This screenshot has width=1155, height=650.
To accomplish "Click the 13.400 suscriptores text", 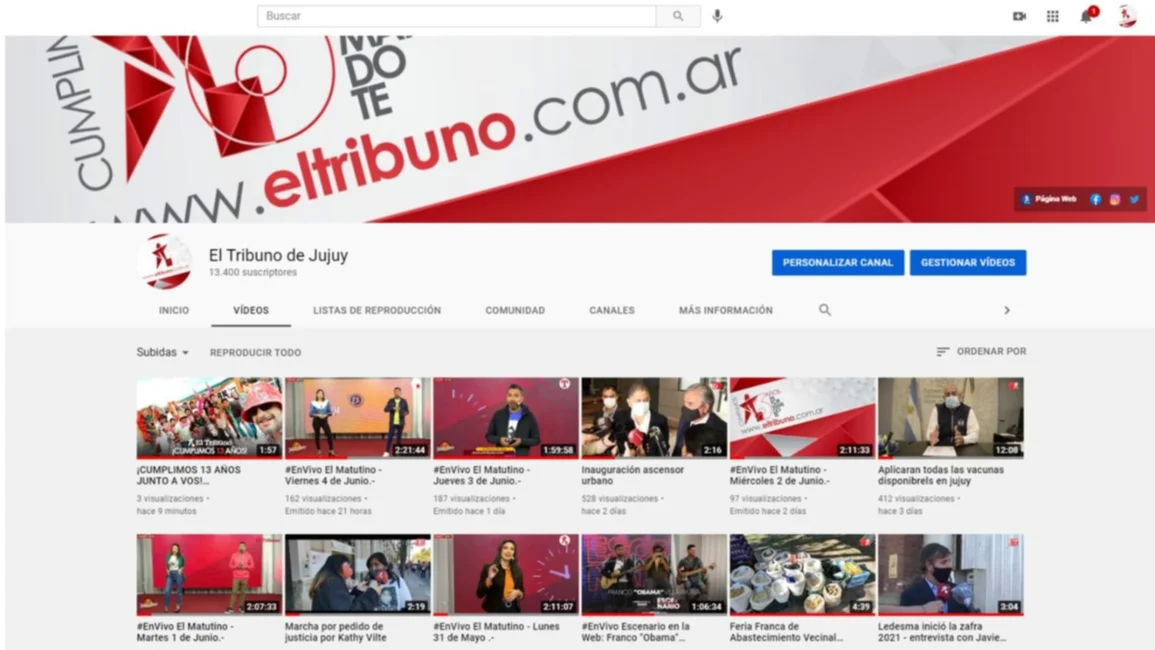I will click(253, 273).
